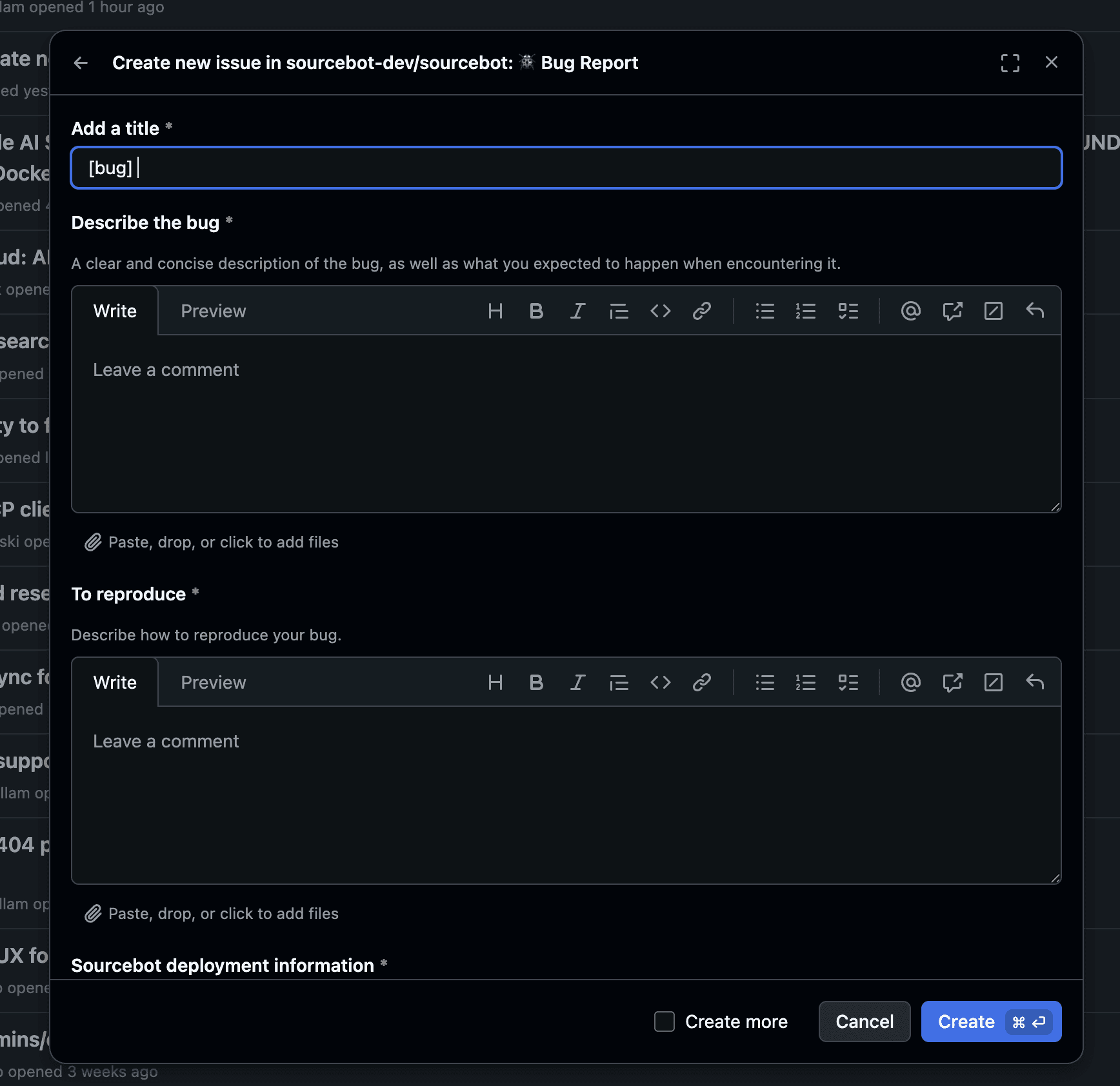1120x1086 pixels.
Task: Insert quote in To reproduce editor
Action: 619,682
